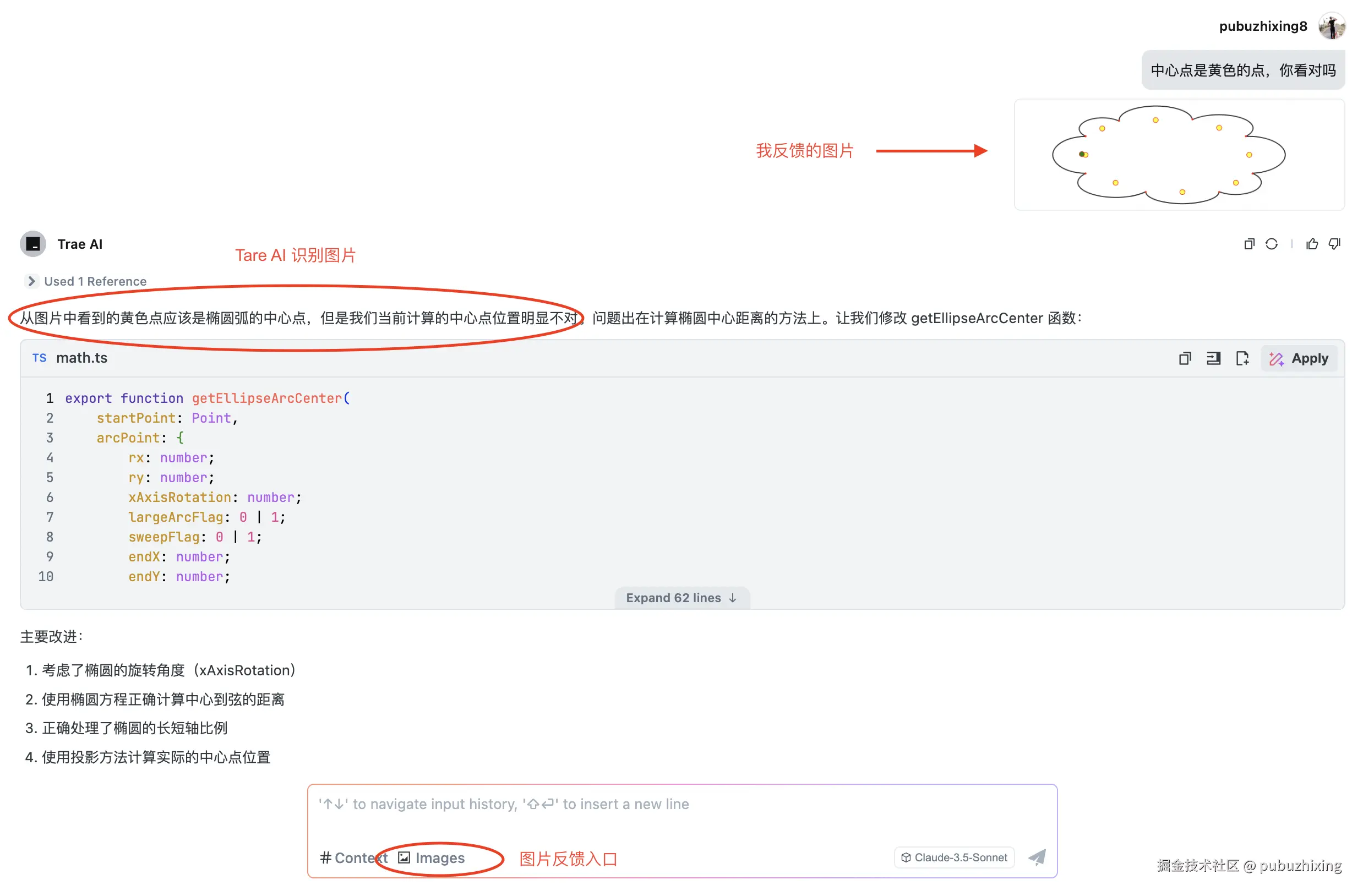Expand the Used 1 Reference section
The height and width of the screenshot is (896, 1363).
pos(86,281)
